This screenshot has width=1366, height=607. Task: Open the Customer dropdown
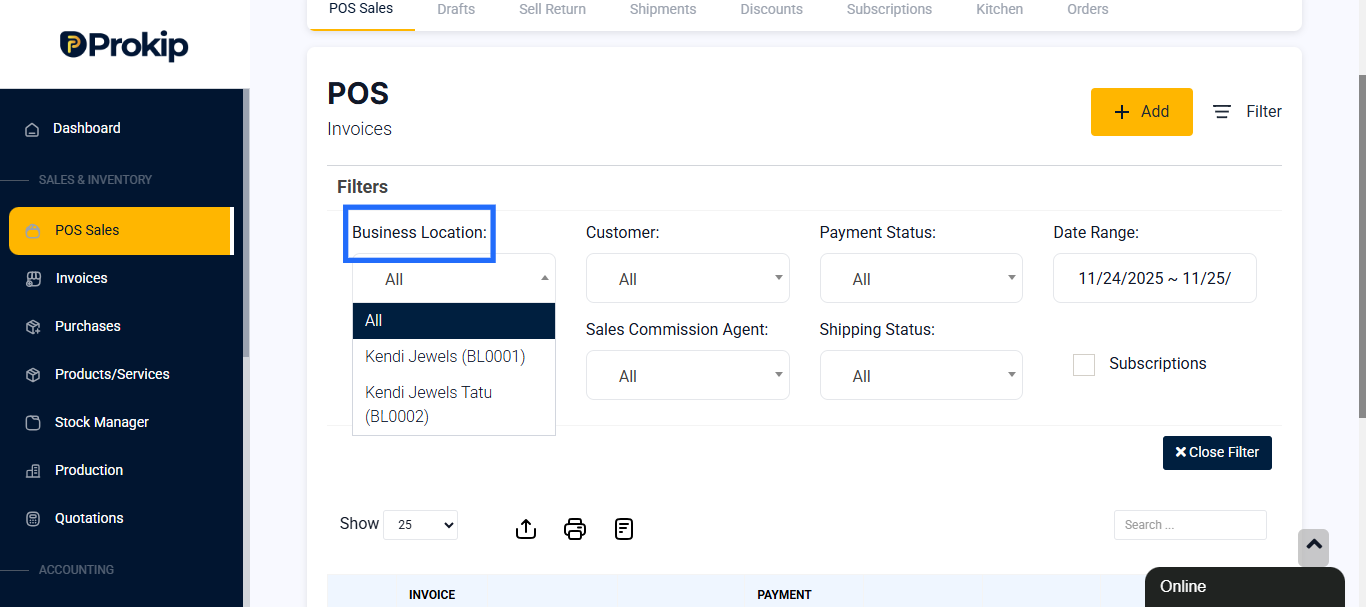coord(688,279)
